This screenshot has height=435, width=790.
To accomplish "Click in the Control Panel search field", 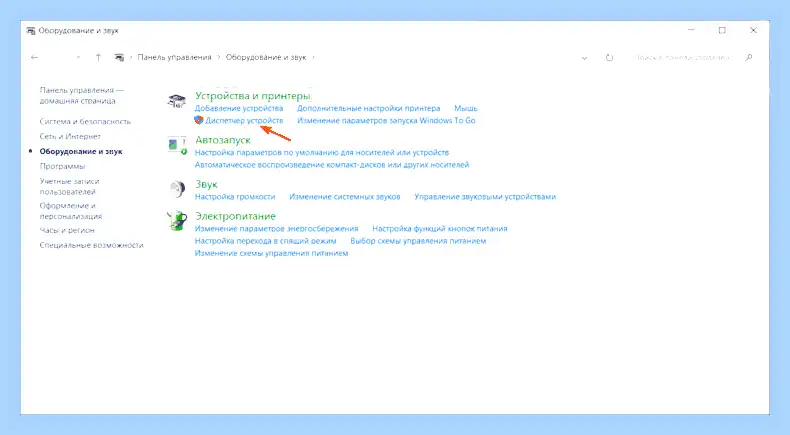I will pyautogui.click(x=683, y=57).
